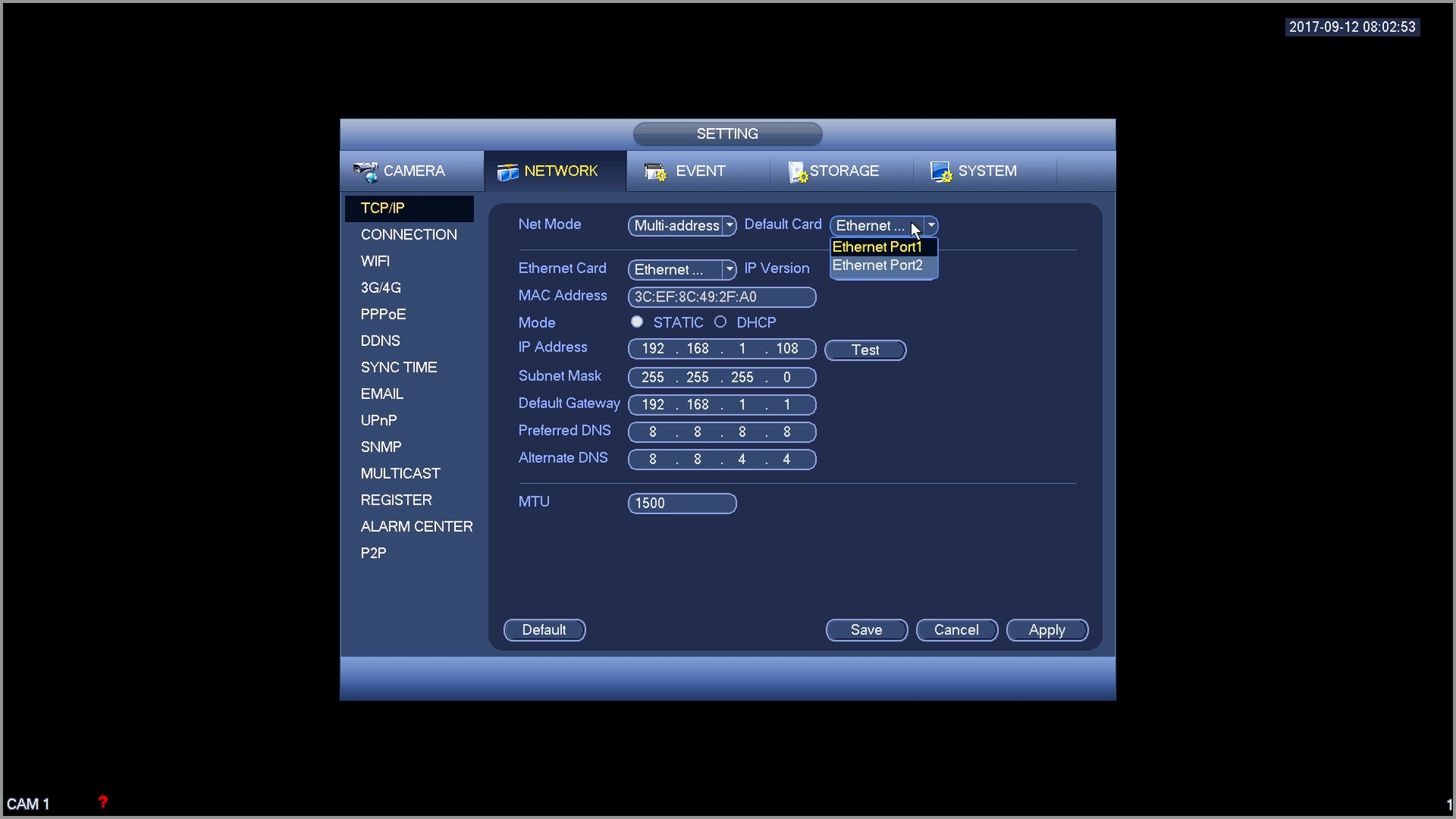Select the STATIC mode radio button
The width and height of the screenshot is (1456, 819).
tap(637, 322)
